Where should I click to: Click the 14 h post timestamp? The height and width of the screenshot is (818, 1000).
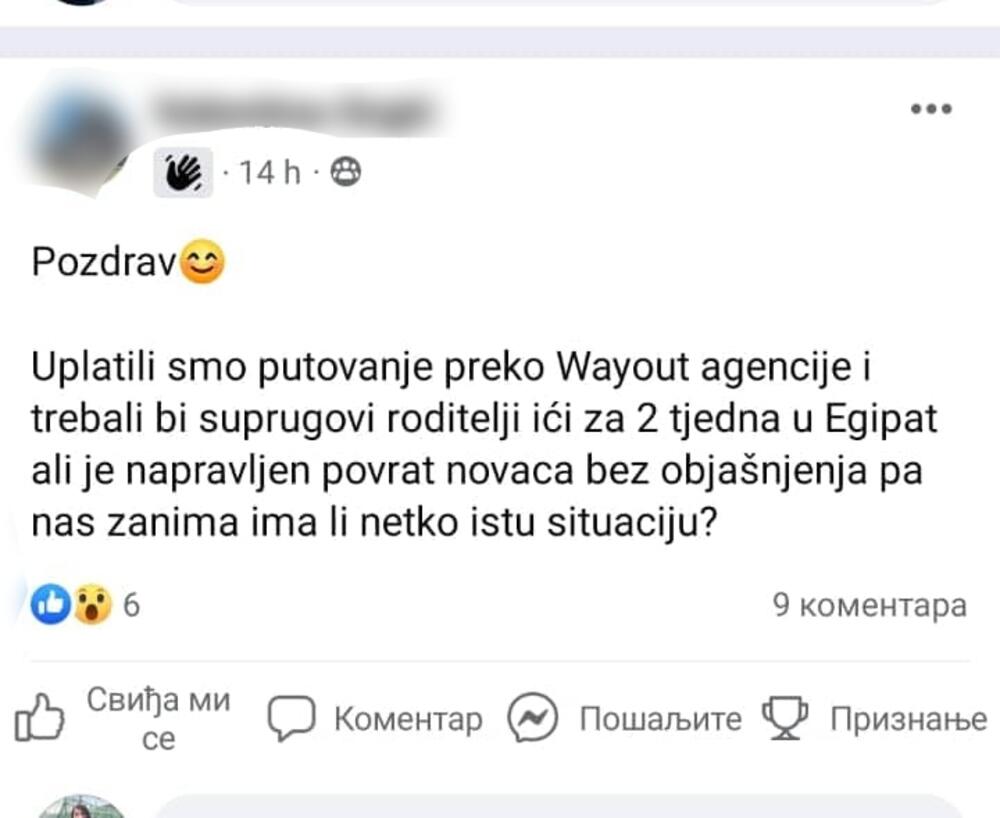[269, 172]
